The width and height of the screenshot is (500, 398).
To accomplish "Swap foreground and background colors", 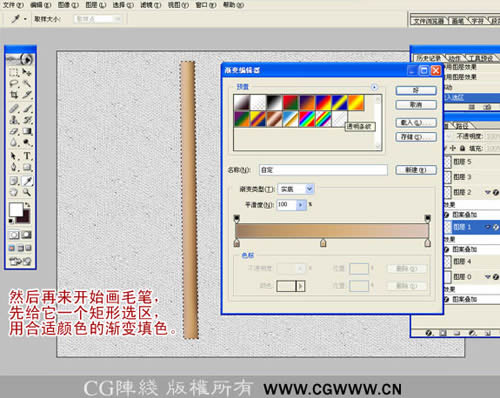I will pyautogui.click(x=27, y=205).
